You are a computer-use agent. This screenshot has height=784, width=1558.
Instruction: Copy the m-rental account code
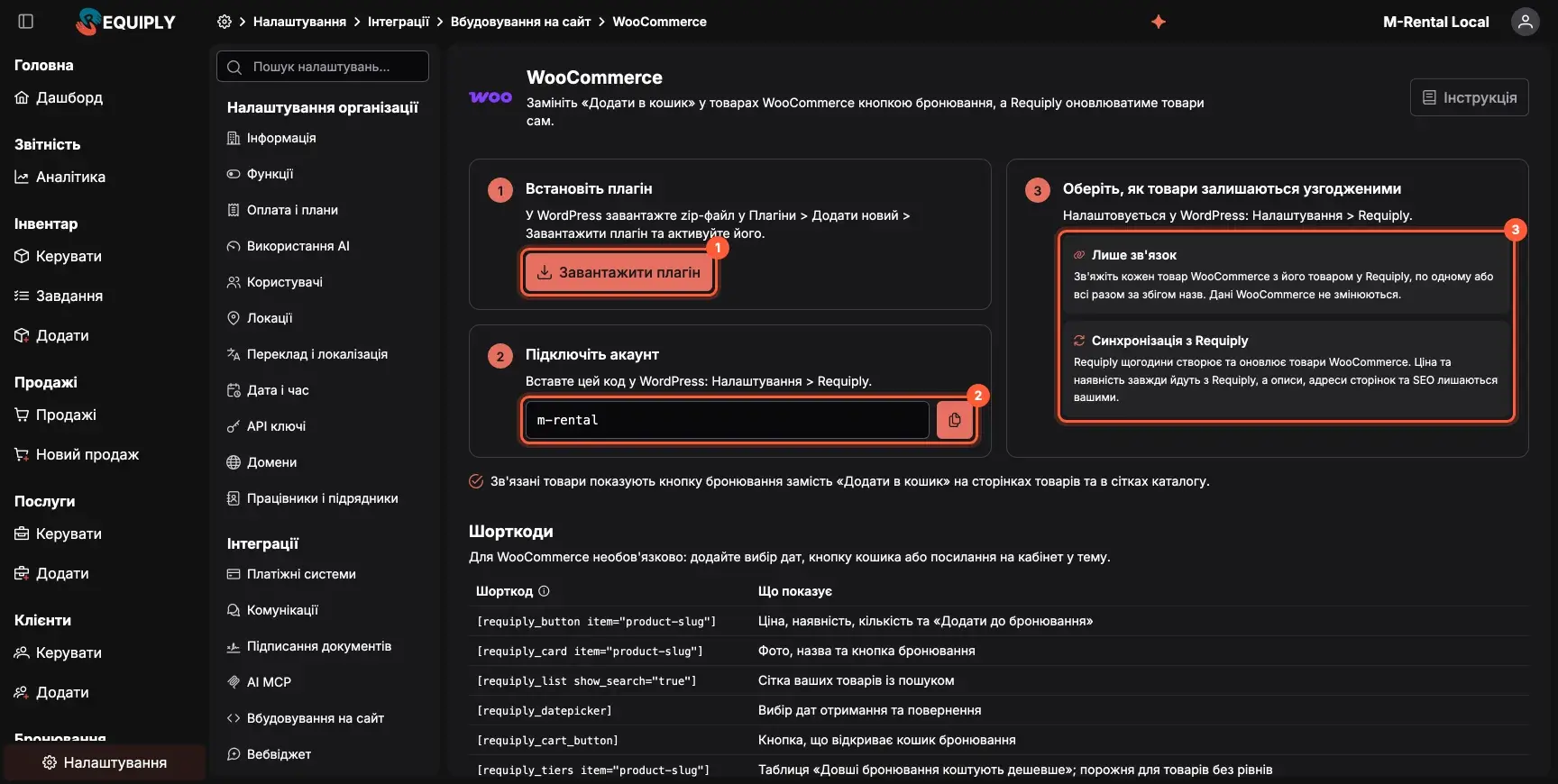(955, 420)
